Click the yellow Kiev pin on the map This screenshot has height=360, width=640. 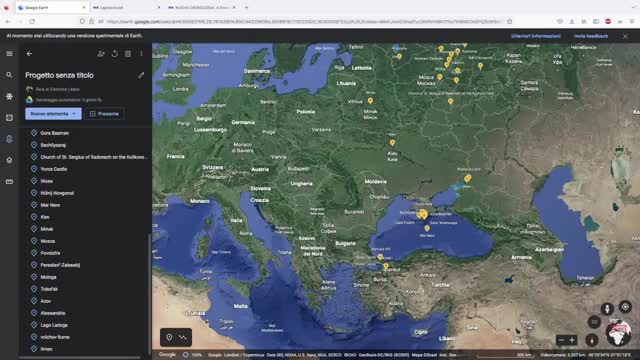coord(392,142)
